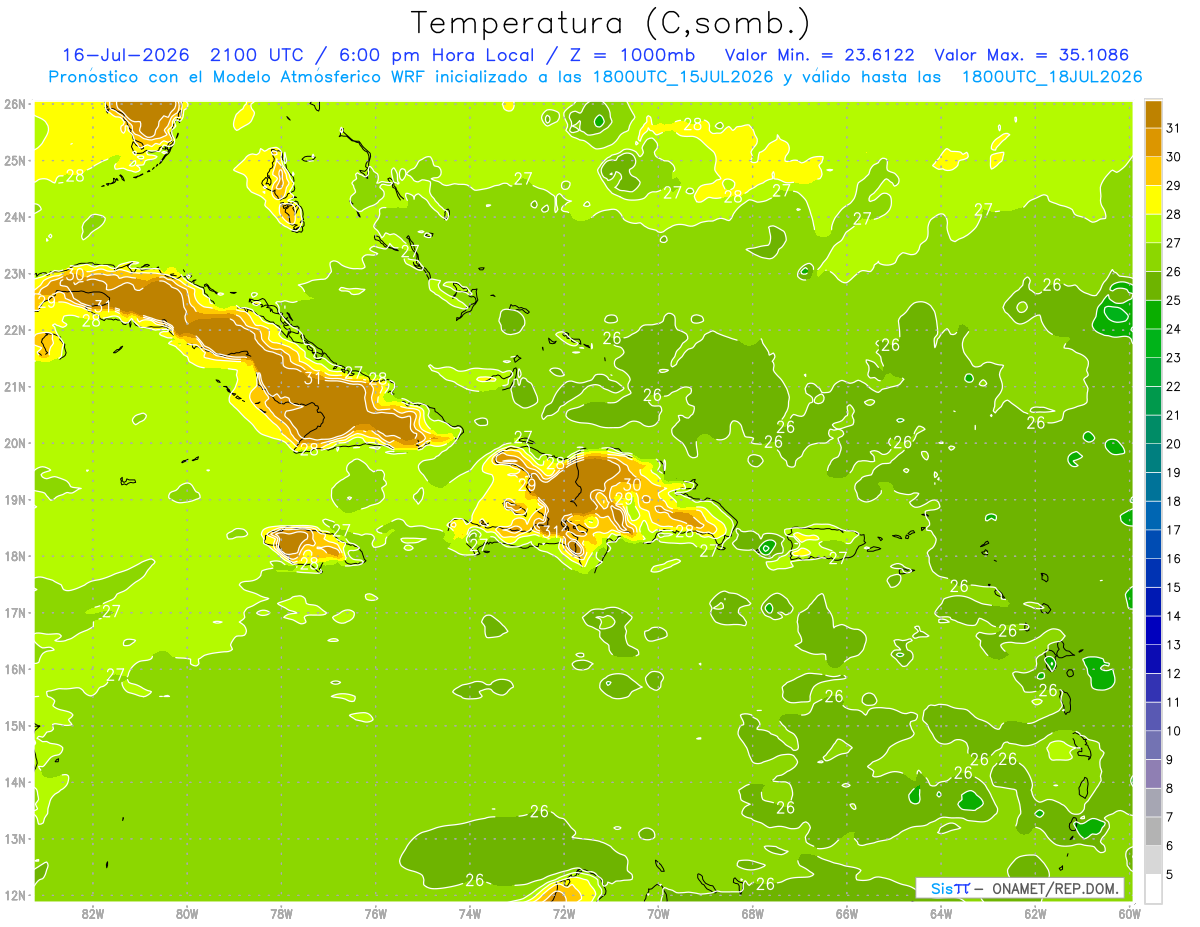Image resolution: width=1200 pixels, height=927 pixels.
Task: Click '1800UTC_18JUL2026' valid-until time
Action: (1052, 77)
